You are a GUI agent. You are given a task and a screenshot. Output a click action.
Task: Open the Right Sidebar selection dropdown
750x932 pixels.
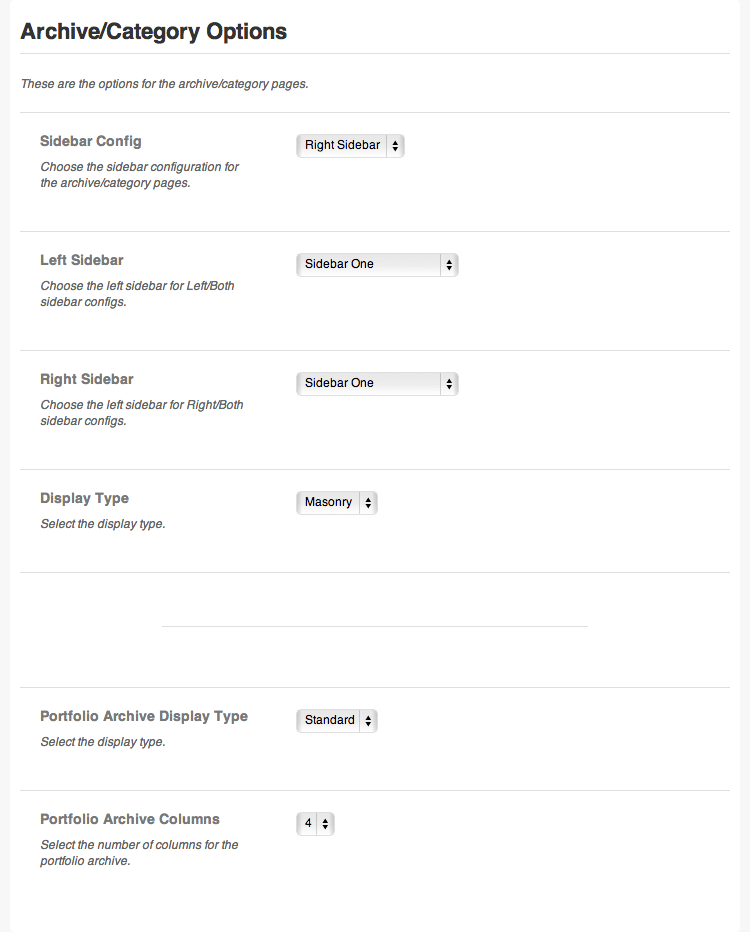click(x=377, y=384)
